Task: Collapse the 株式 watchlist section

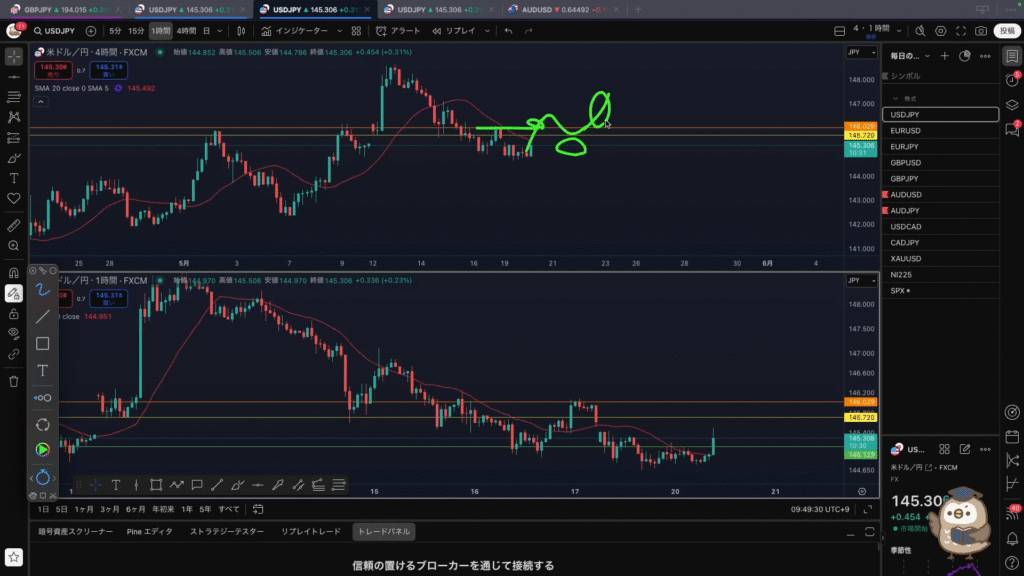Action: (895, 99)
